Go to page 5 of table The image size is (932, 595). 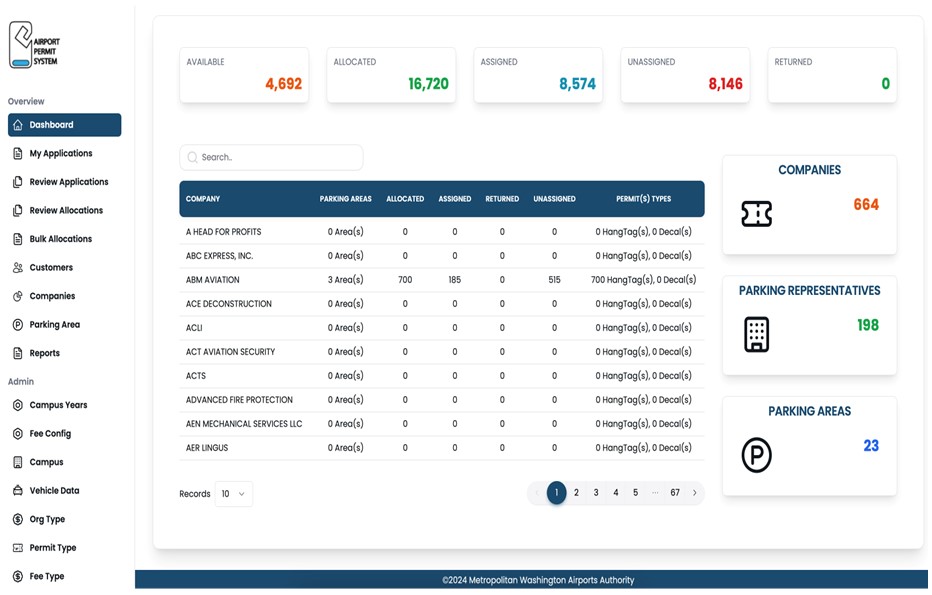pos(635,493)
